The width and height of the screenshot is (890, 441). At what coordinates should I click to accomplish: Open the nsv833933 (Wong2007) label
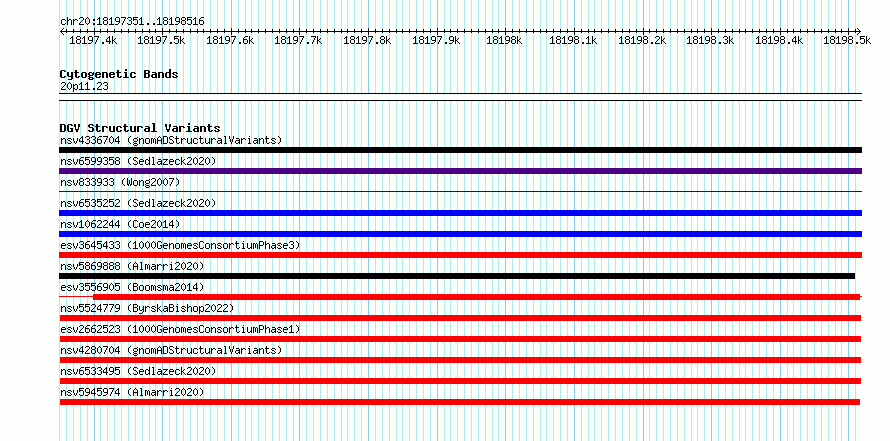(x=120, y=182)
